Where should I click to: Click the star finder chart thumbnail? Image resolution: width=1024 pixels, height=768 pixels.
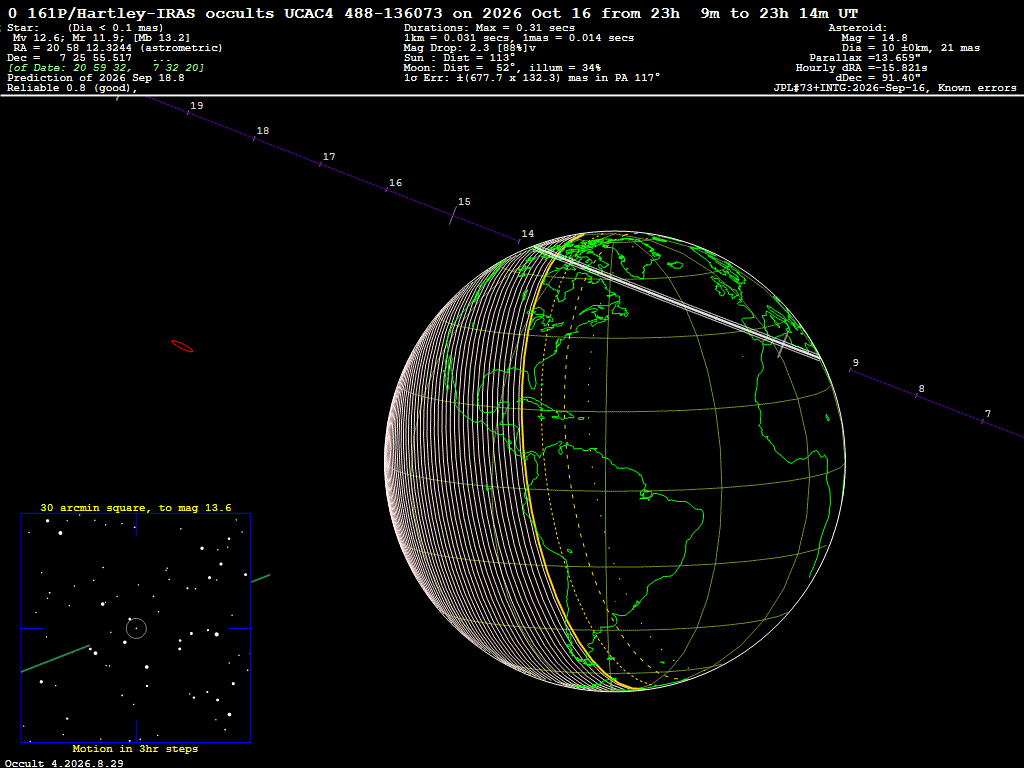point(136,628)
